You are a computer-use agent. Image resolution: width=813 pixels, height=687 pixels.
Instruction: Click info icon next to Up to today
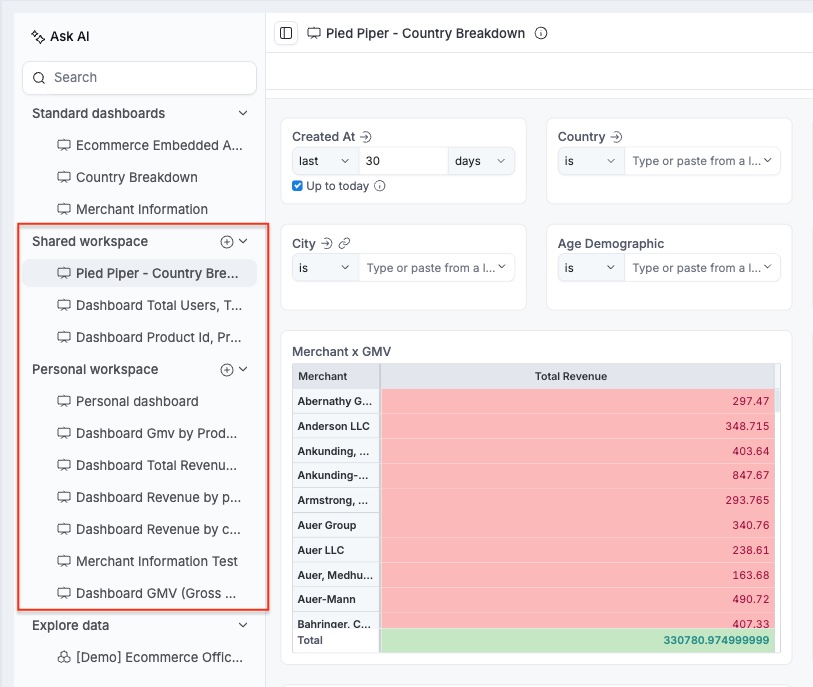pos(380,186)
